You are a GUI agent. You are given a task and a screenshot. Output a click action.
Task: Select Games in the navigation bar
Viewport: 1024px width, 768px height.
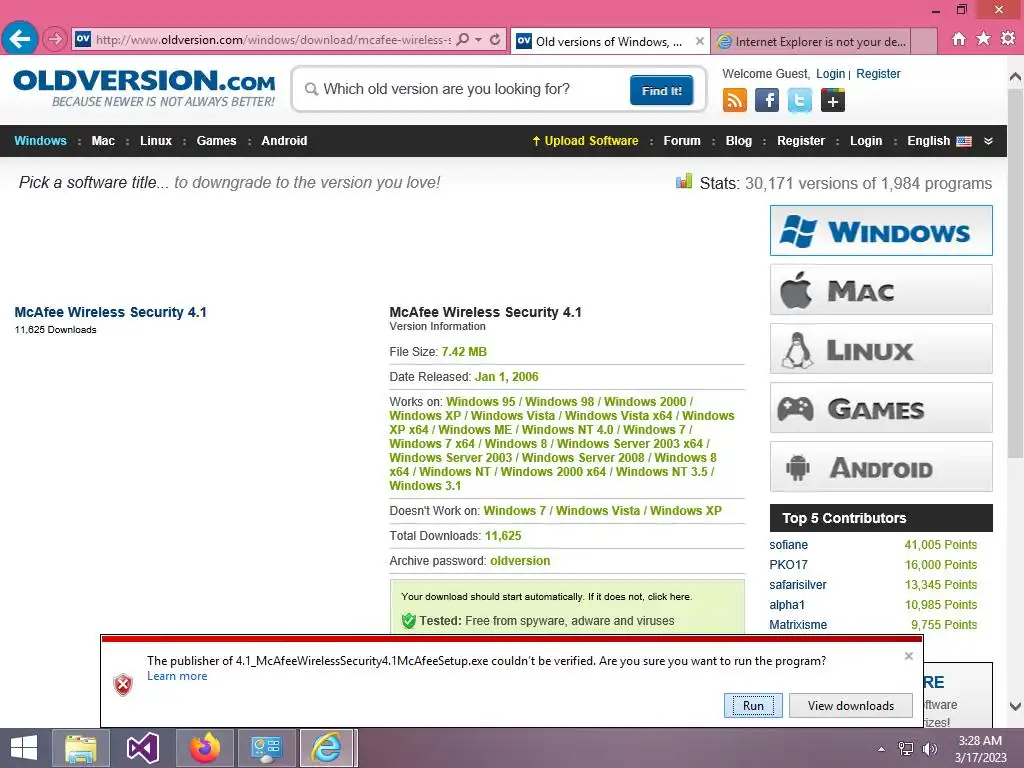[216, 141]
